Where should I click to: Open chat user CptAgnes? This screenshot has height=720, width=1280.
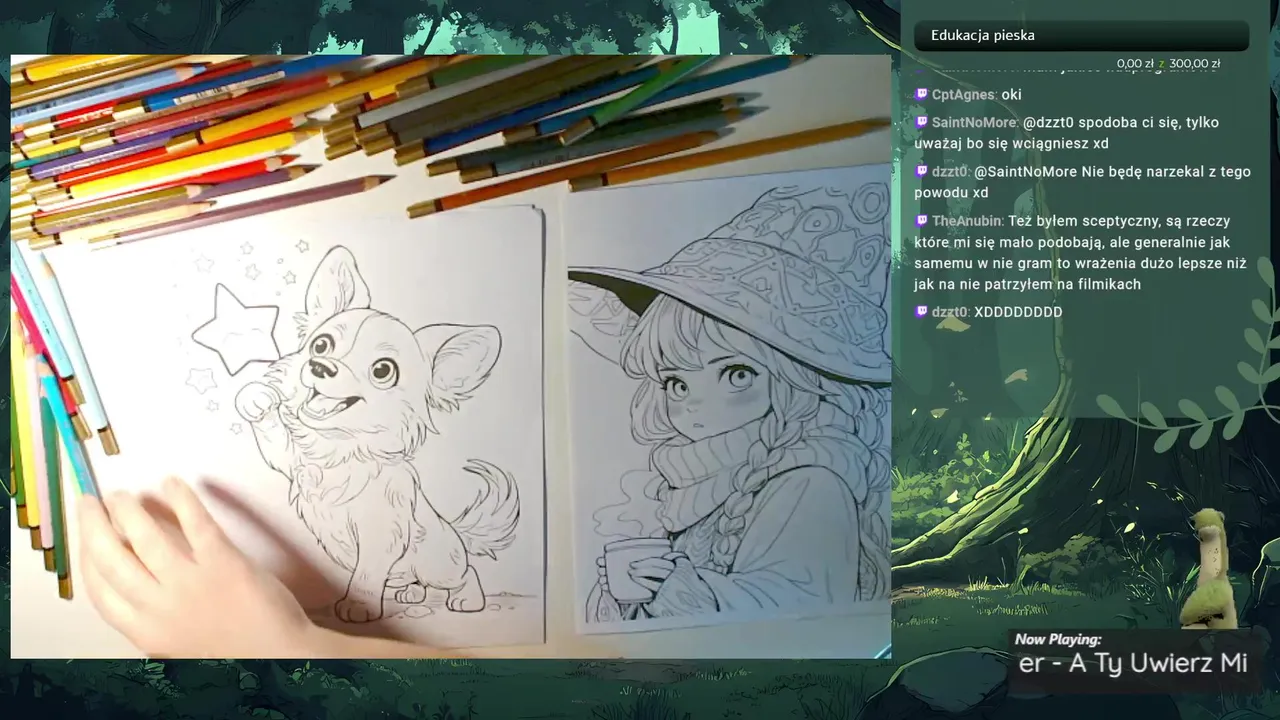coord(964,94)
